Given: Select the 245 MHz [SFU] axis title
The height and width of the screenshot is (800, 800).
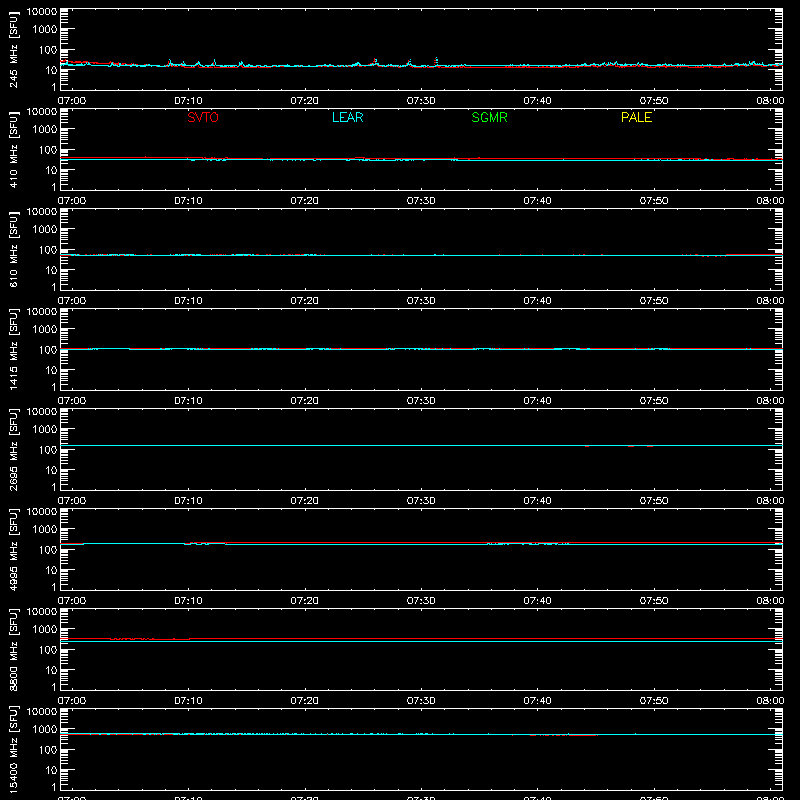Looking at the screenshot, I should click(13, 49).
